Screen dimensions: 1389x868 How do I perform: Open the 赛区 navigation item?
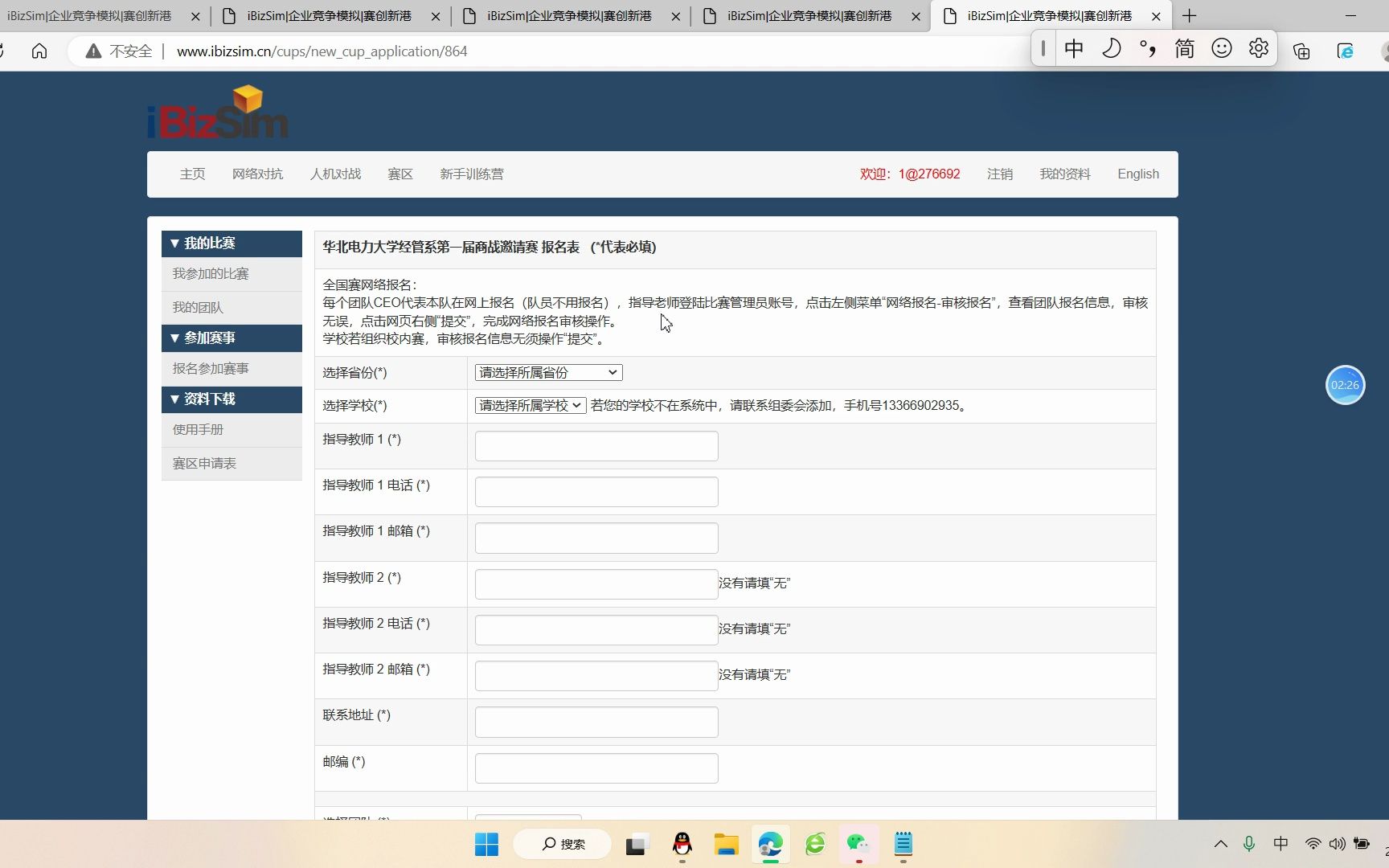(x=400, y=174)
